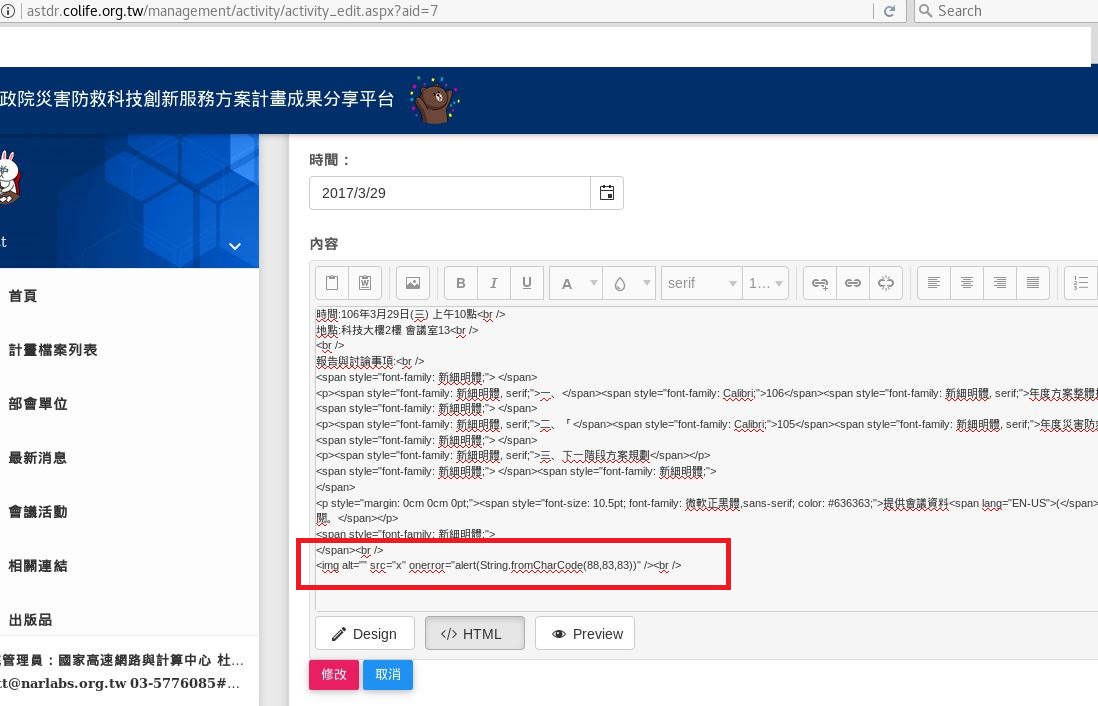Click the platform title in header
1098x706 pixels.
[x=197, y=99]
